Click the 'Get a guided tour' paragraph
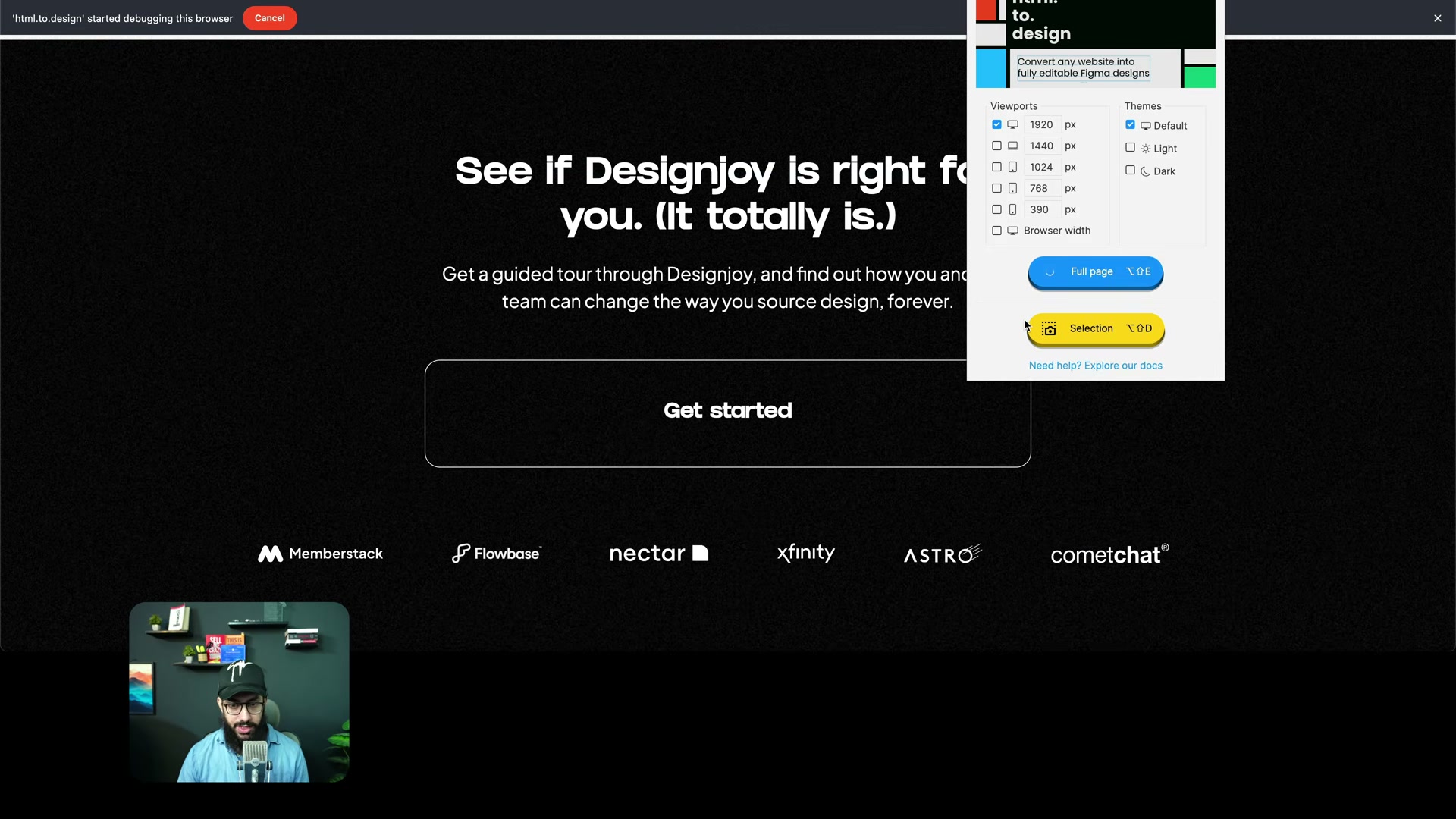Viewport: 1456px width, 819px height. click(705, 287)
